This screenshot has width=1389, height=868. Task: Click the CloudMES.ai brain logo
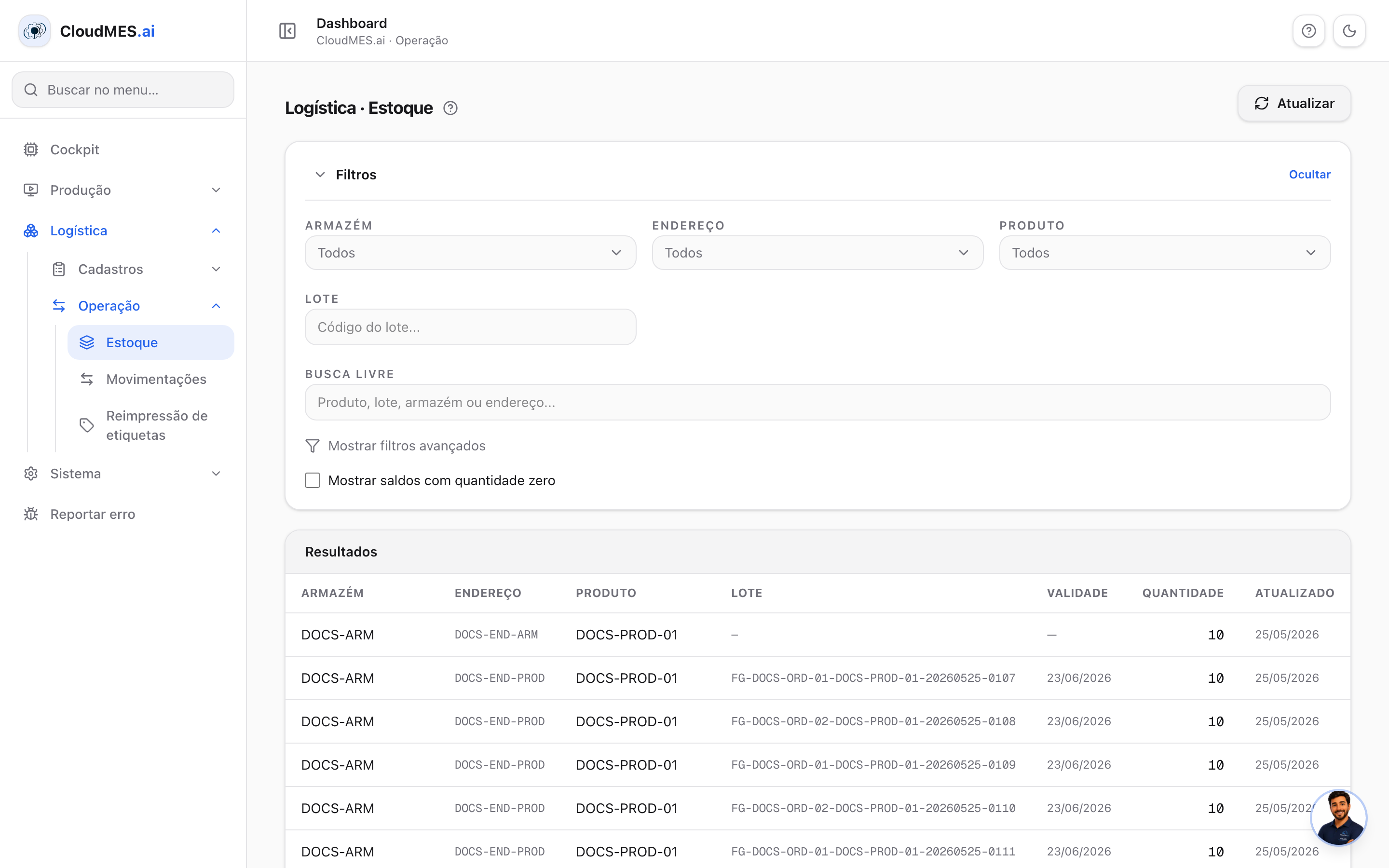click(x=34, y=31)
